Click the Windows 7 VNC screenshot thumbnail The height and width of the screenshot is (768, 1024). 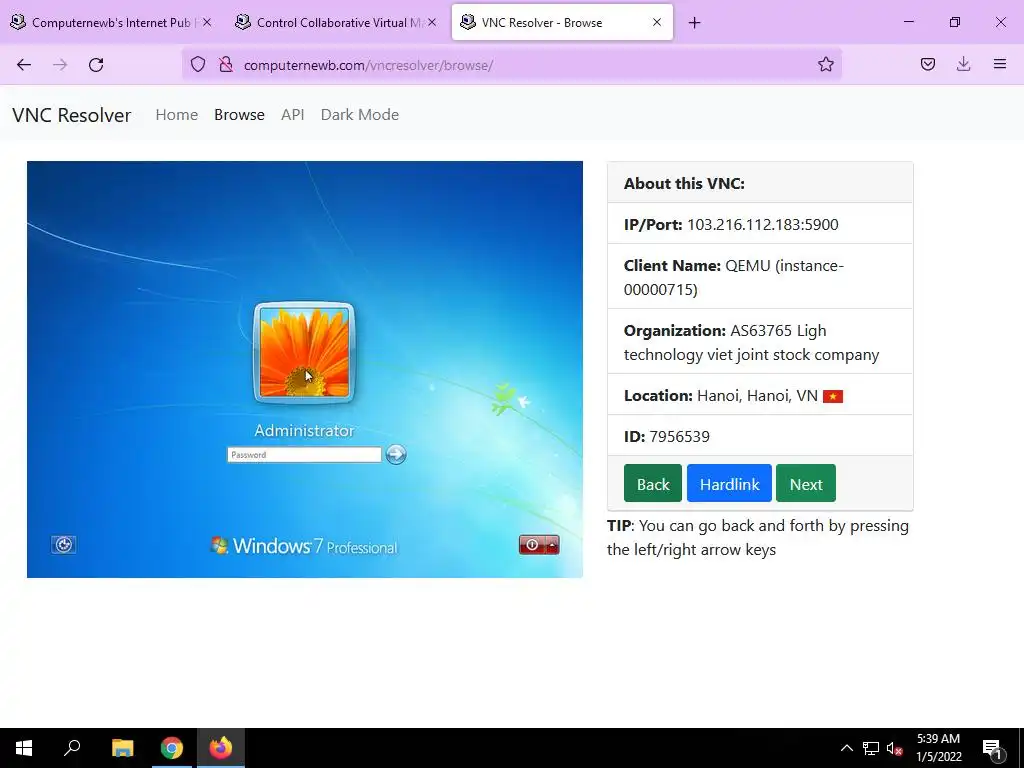tap(305, 369)
